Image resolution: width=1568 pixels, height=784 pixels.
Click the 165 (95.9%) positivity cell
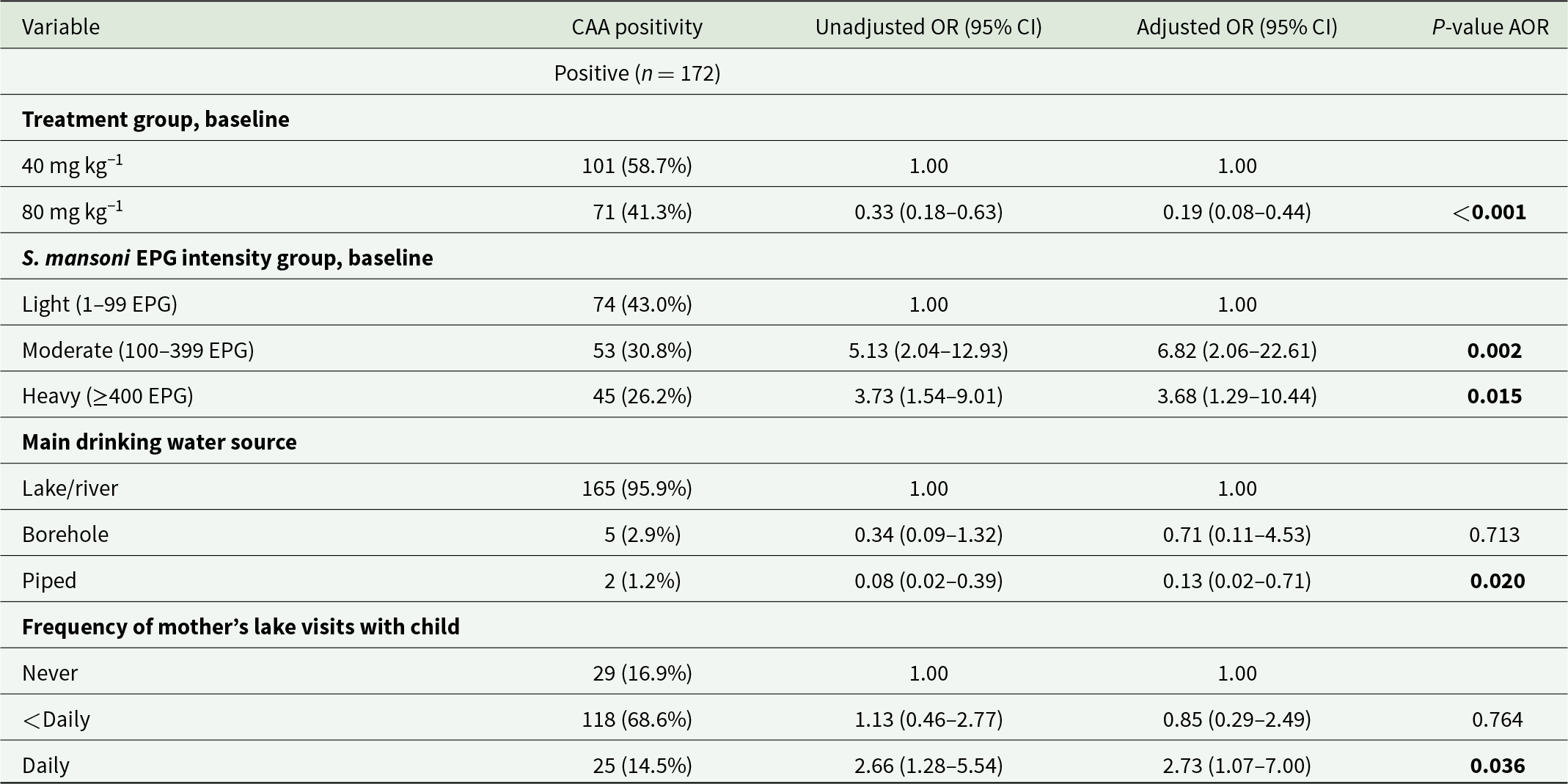point(637,488)
